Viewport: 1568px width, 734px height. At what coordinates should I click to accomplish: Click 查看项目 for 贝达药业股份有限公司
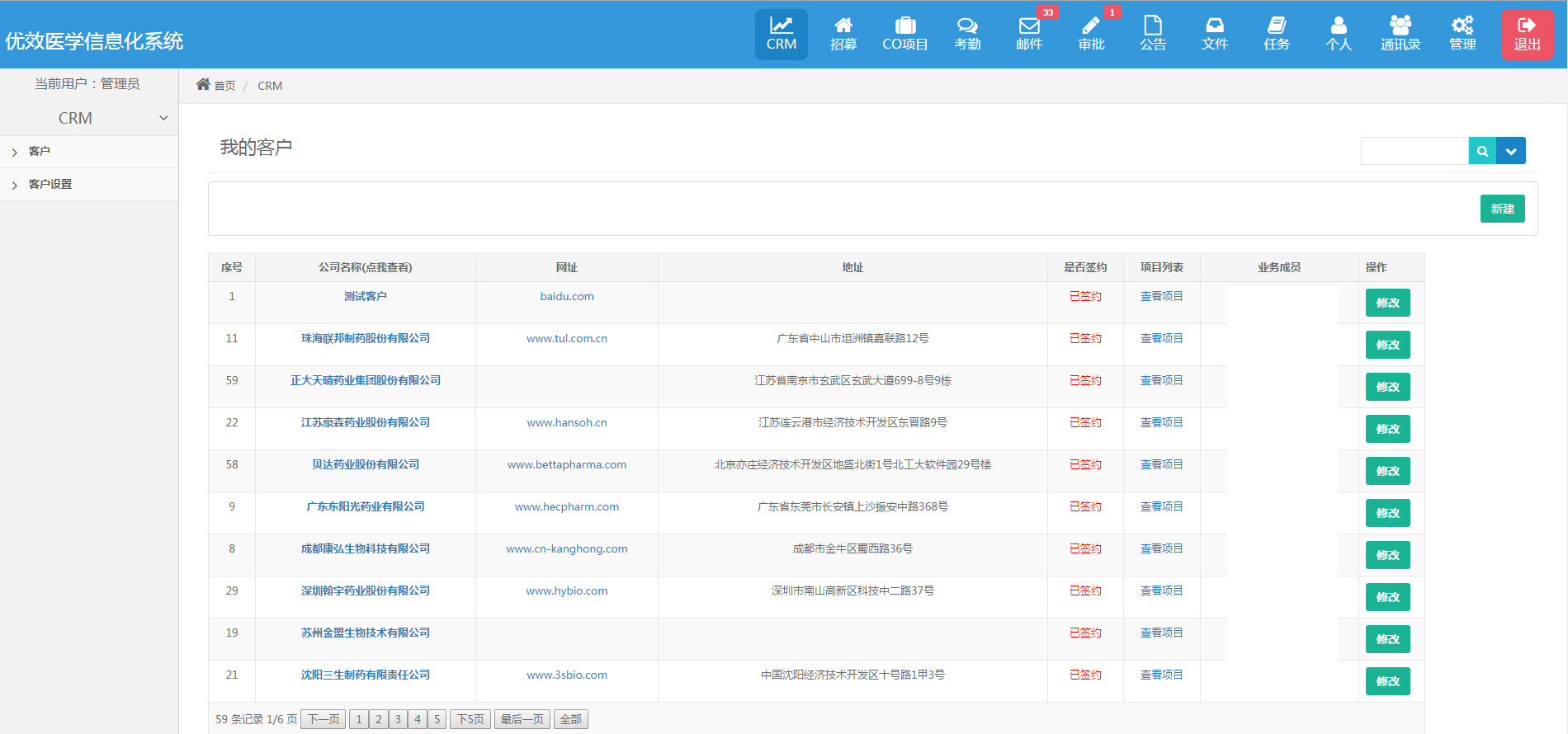click(x=1161, y=464)
